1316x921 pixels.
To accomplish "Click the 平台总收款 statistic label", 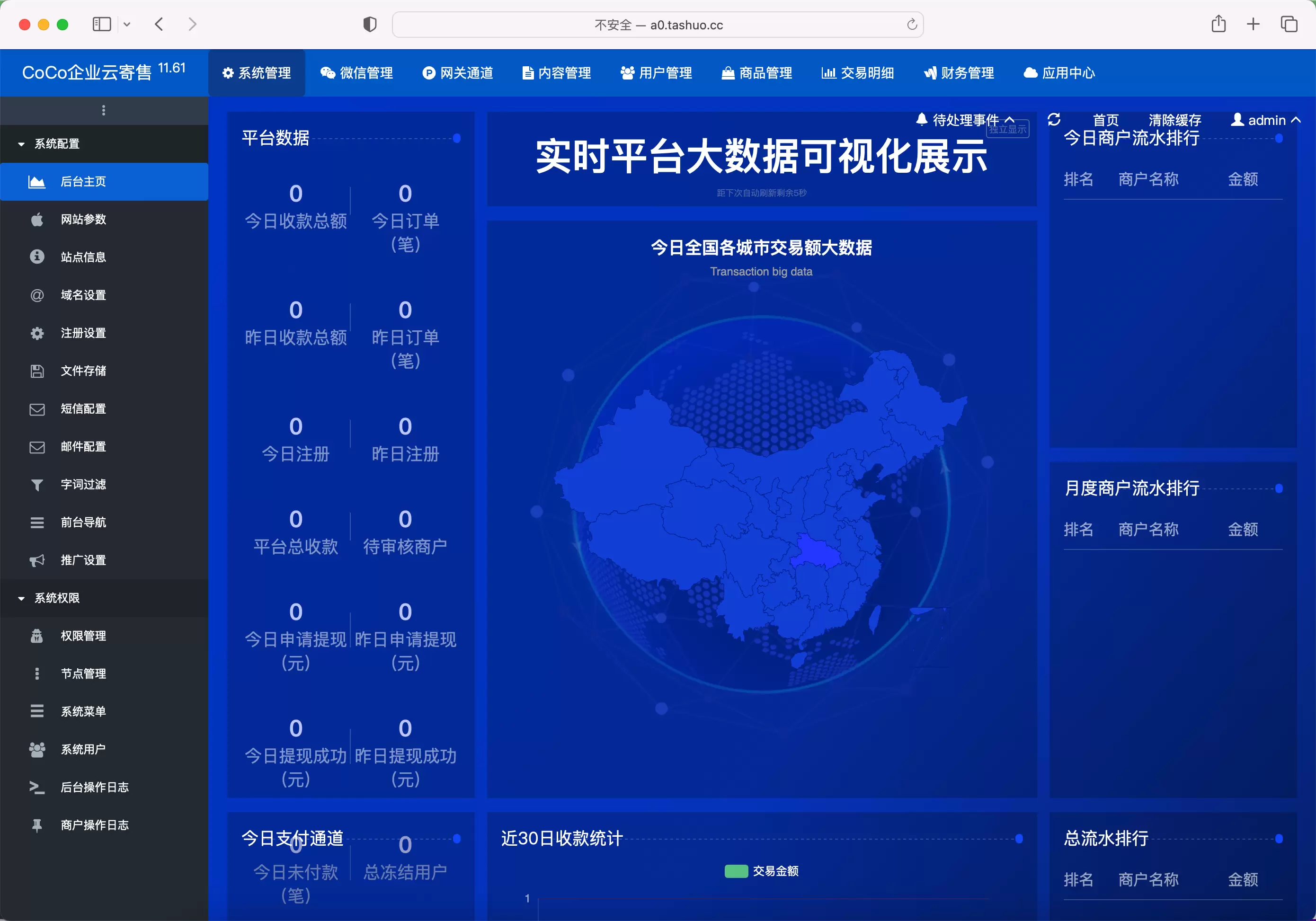I will pos(296,546).
